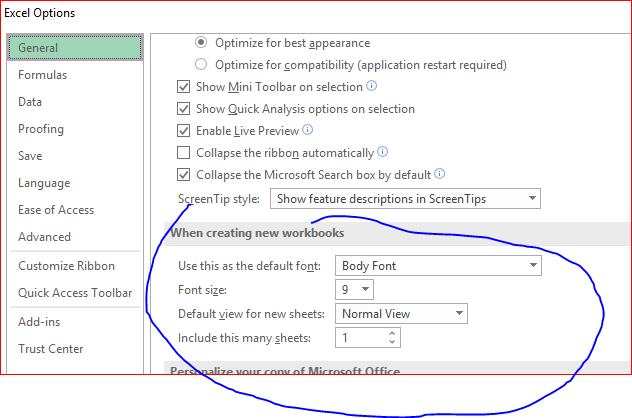This screenshot has width=632, height=418.
Task: Open the Formulas options category
Action: pyautogui.click(x=42, y=75)
